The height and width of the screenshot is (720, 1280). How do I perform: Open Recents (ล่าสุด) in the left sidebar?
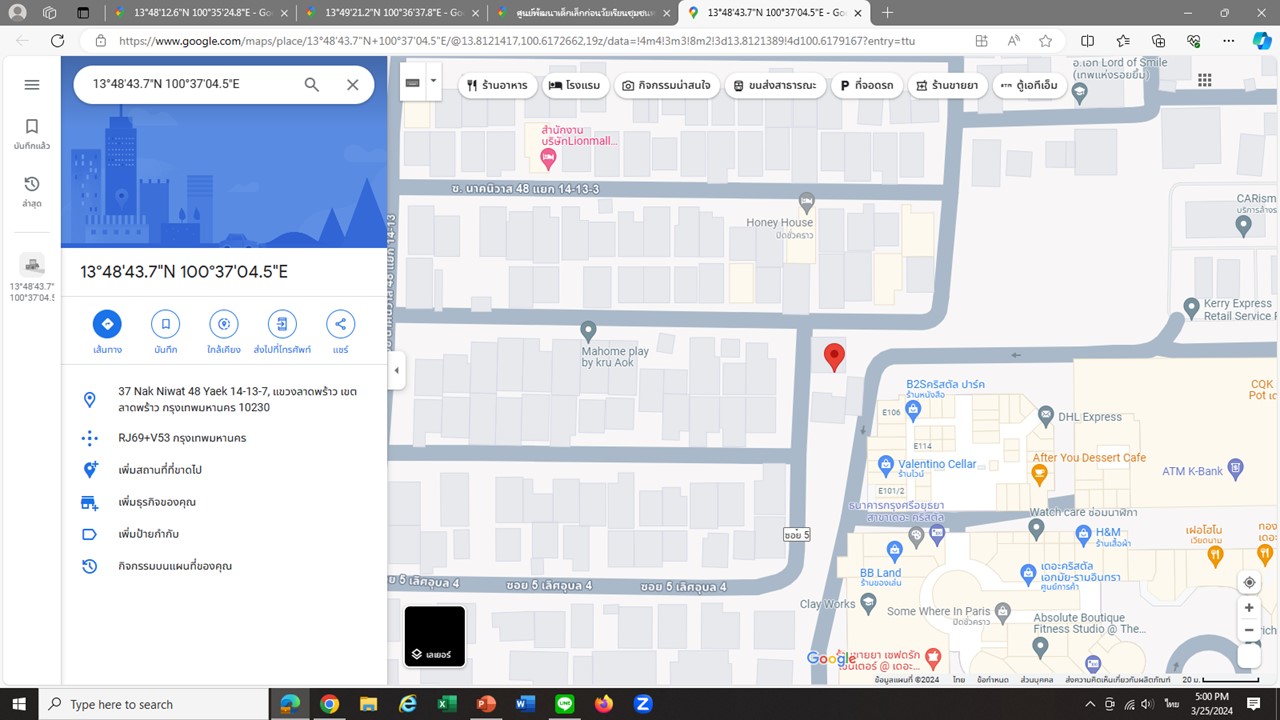tap(32, 191)
